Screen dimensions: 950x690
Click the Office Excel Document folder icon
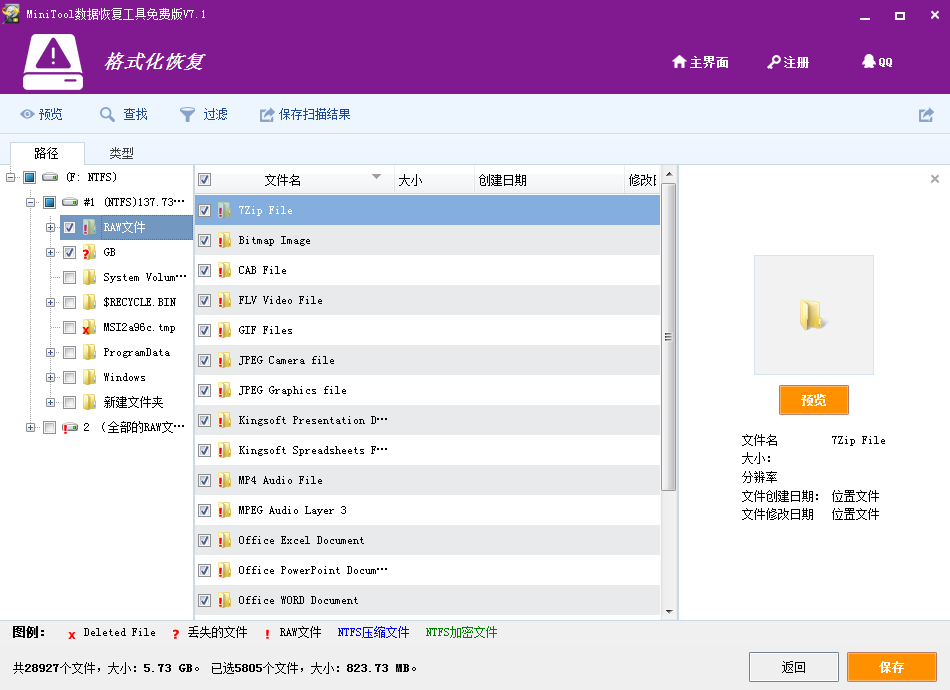[224, 540]
